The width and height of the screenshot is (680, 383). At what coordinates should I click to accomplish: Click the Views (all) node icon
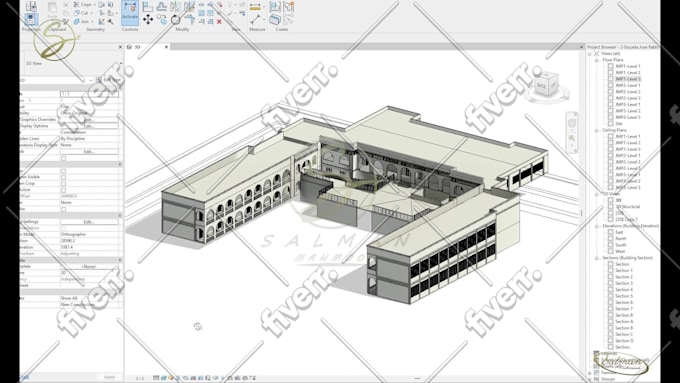tap(596, 53)
